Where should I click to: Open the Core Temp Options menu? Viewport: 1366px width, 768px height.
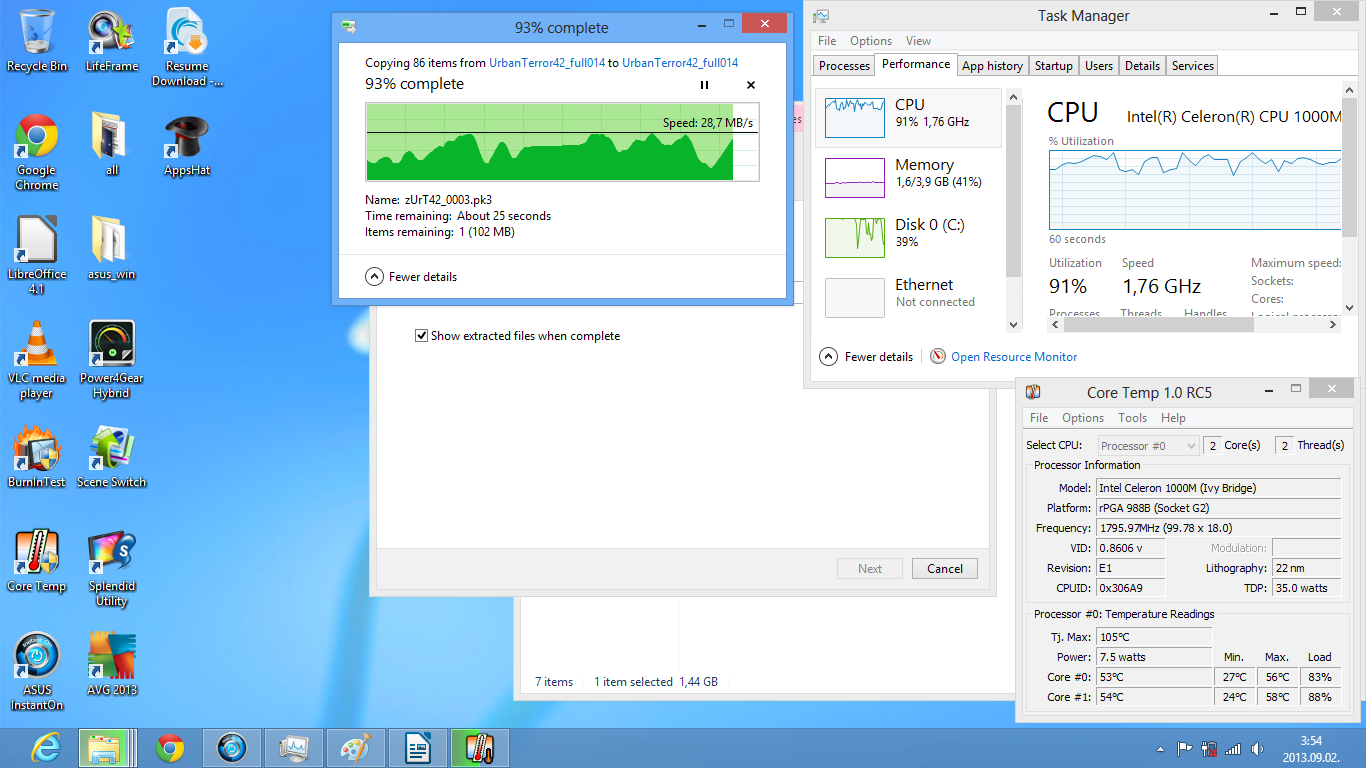(1083, 418)
